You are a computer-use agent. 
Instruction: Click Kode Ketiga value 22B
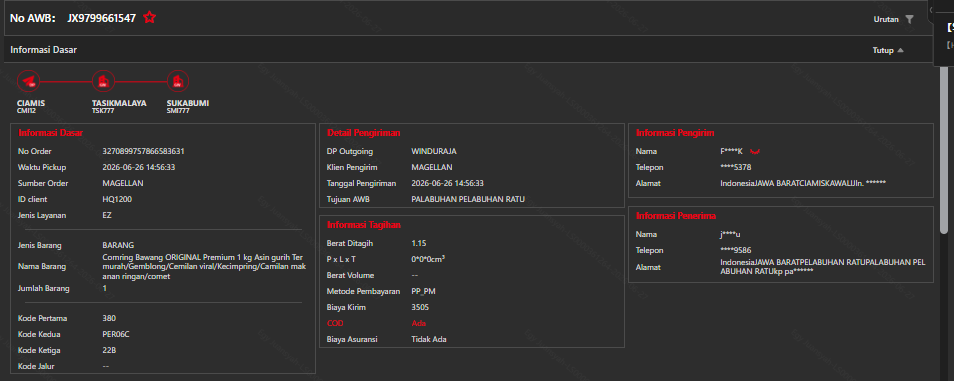109,350
